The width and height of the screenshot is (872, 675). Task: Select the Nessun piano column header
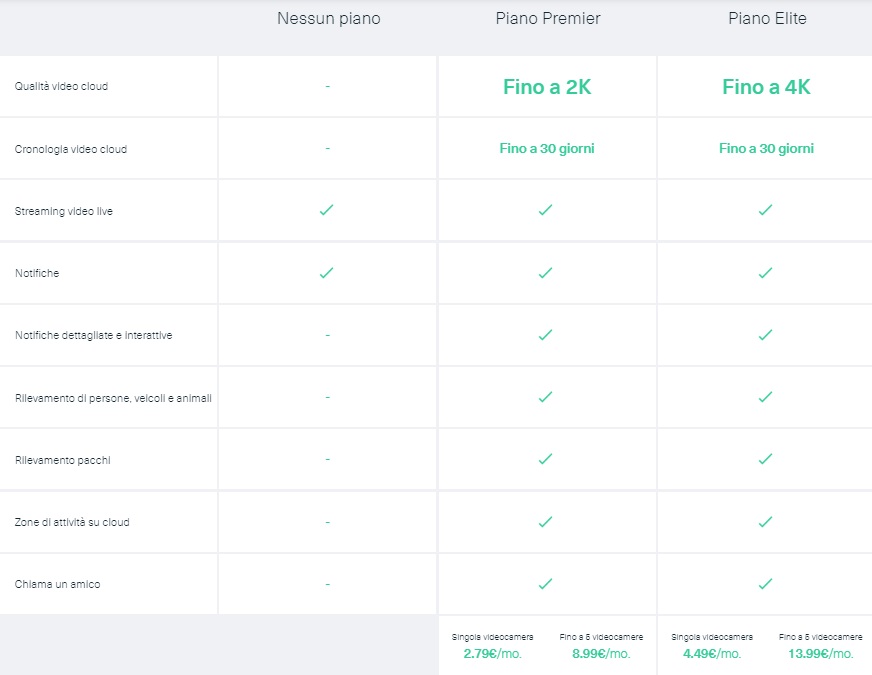pyautogui.click(x=329, y=18)
